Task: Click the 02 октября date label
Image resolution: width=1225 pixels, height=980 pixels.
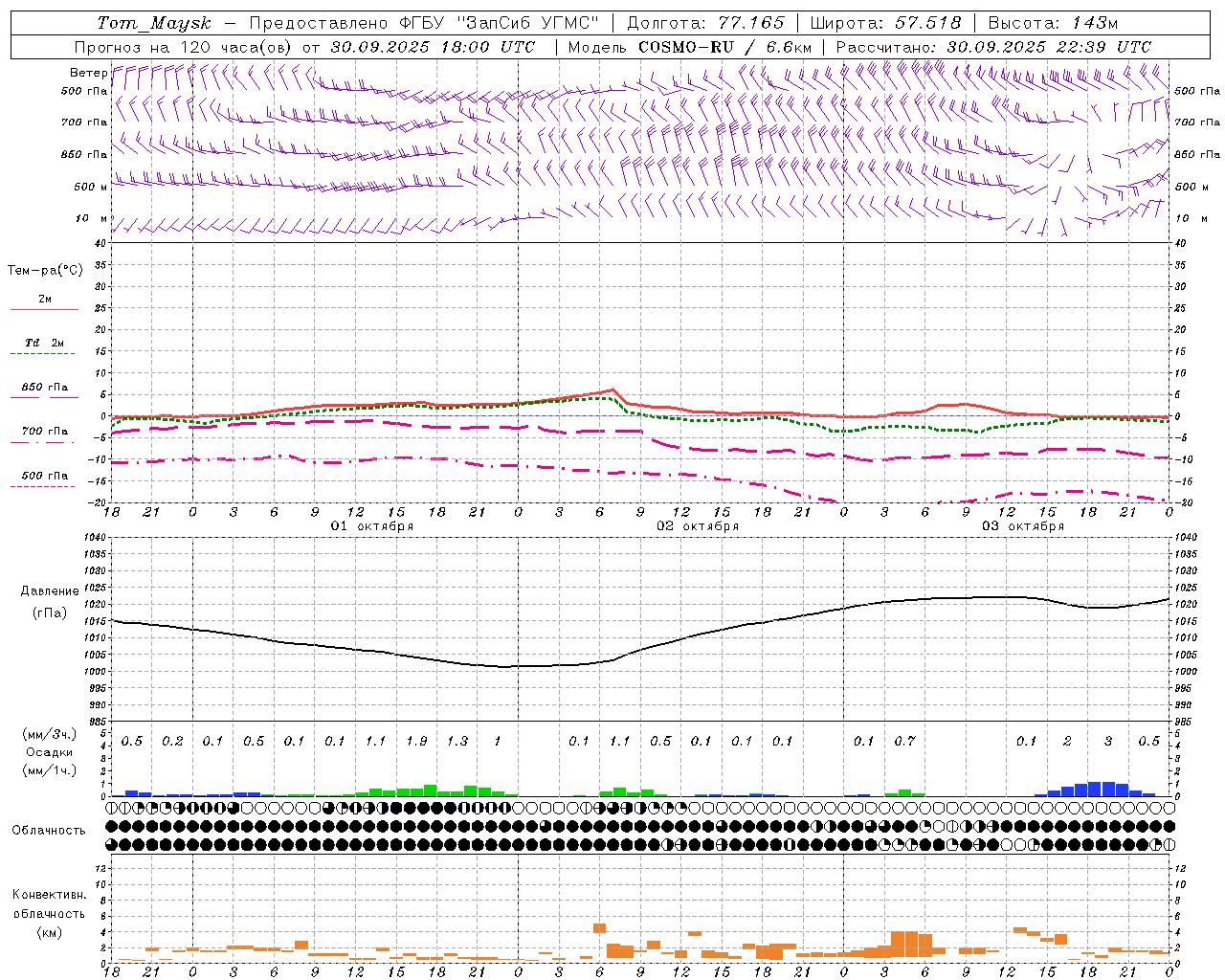Action: [x=698, y=526]
